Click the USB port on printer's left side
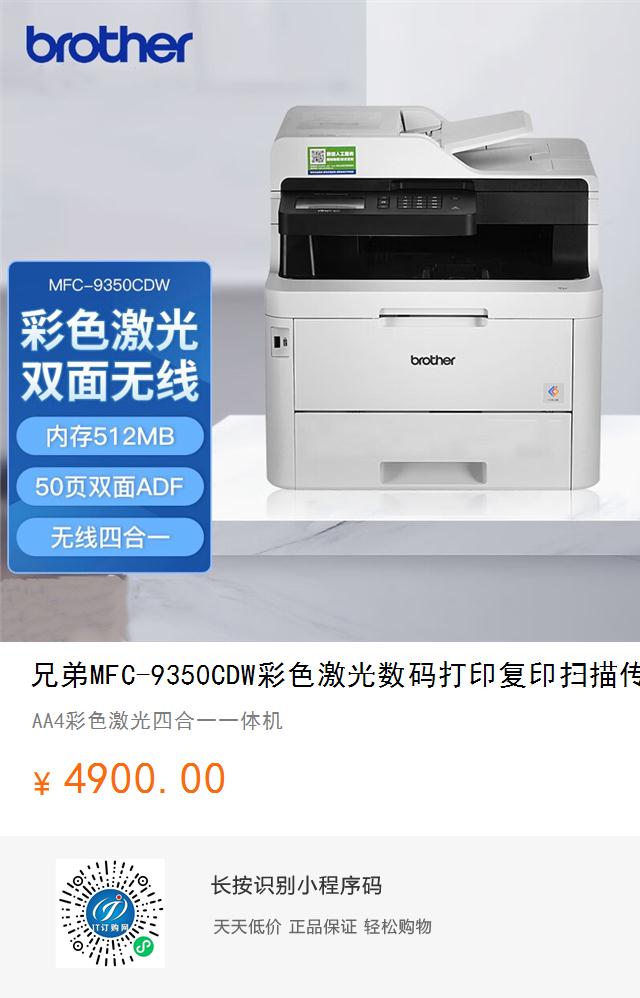 [279, 342]
